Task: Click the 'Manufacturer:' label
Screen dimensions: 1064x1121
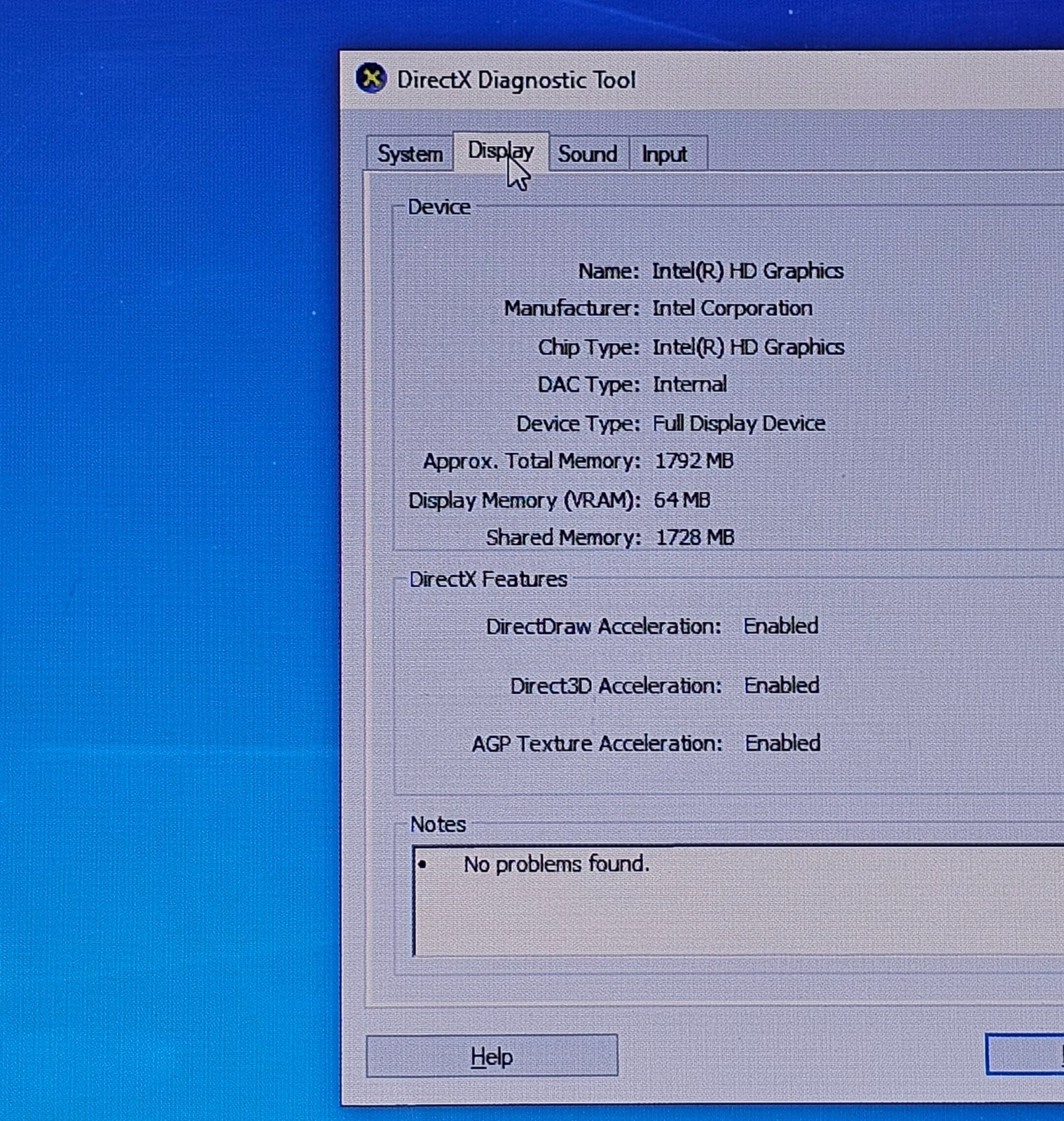Action: [572, 308]
